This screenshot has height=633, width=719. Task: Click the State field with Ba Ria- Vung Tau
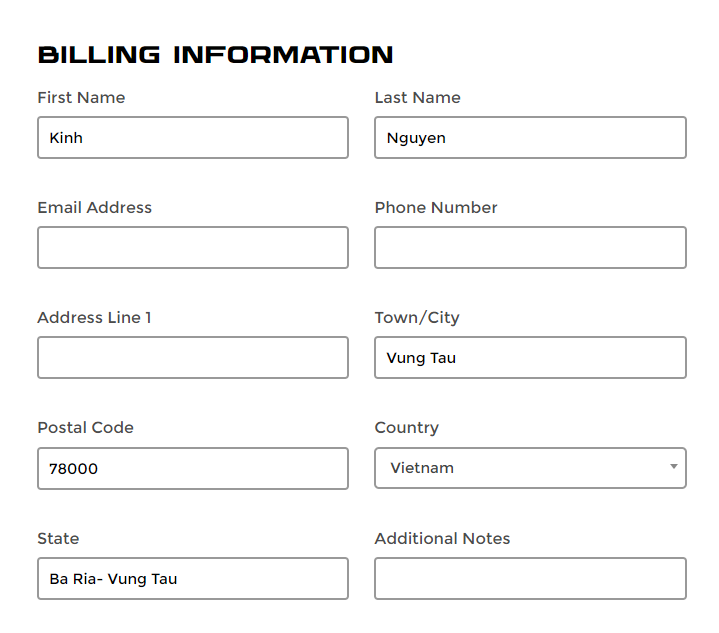click(193, 578)
